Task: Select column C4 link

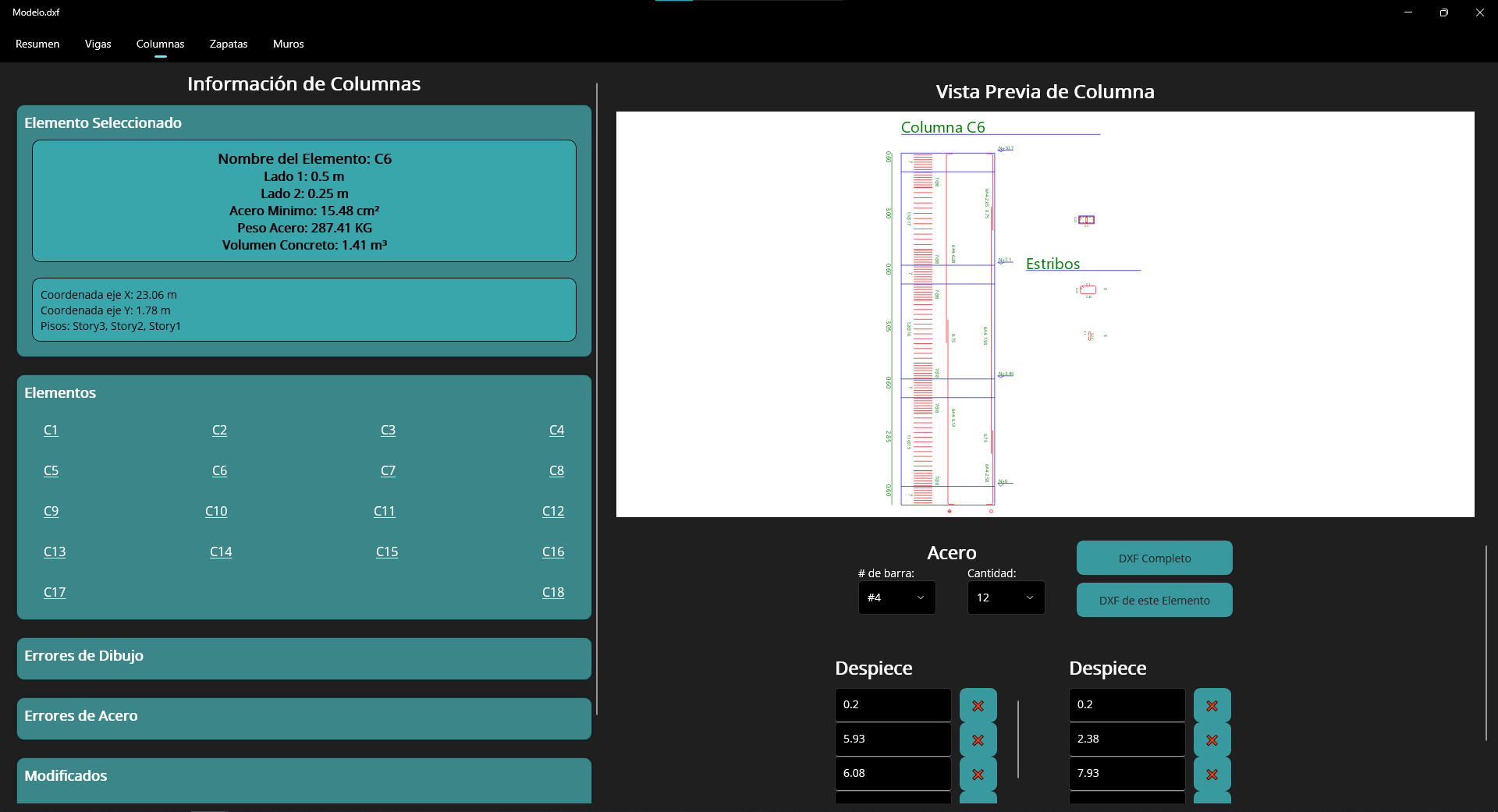Action: (556, 431)
